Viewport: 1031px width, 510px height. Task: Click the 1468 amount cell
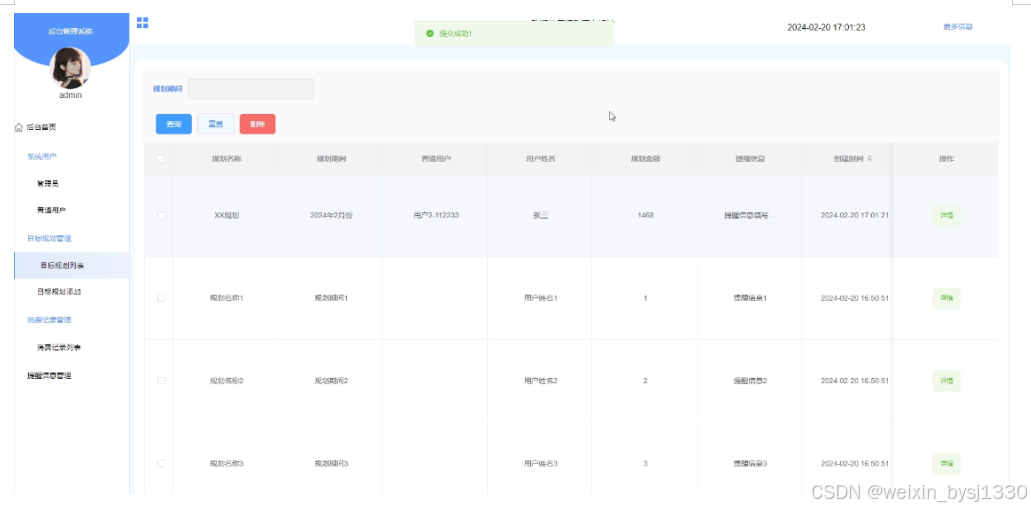coord(645,216)
